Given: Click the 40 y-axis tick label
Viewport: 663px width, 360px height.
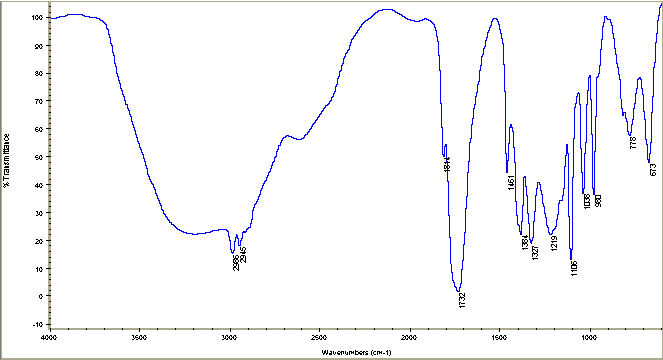Looking at the screenshot, I should [x=39, y=185].
